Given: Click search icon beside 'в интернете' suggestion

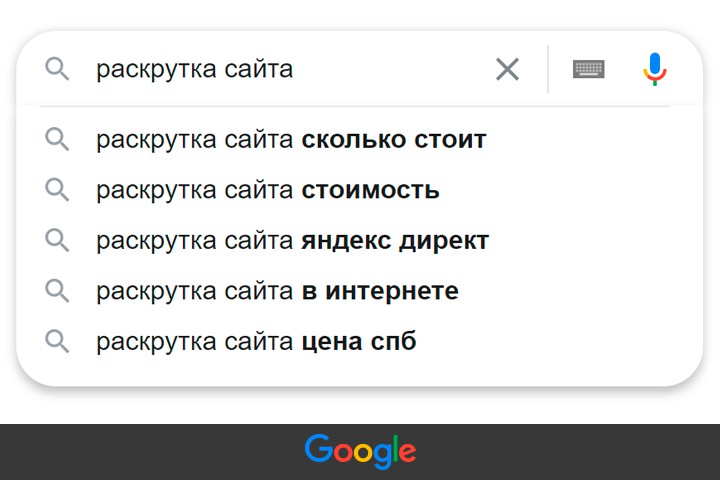Looking at the screenshot, I should point(58,291).
